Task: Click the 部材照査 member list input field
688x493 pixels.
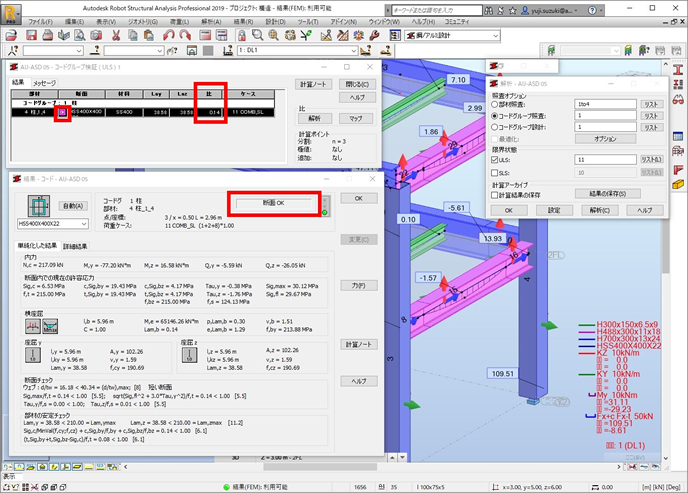Action: [605, 104]
